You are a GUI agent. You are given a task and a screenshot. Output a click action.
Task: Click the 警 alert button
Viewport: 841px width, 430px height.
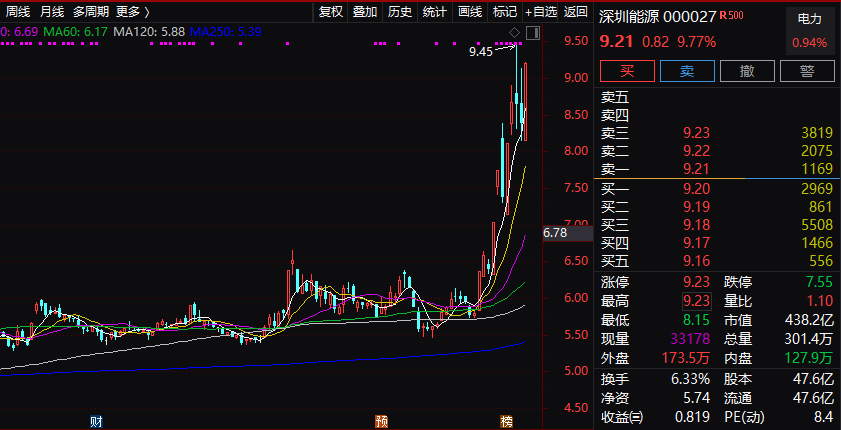click(x=807, y=71)
